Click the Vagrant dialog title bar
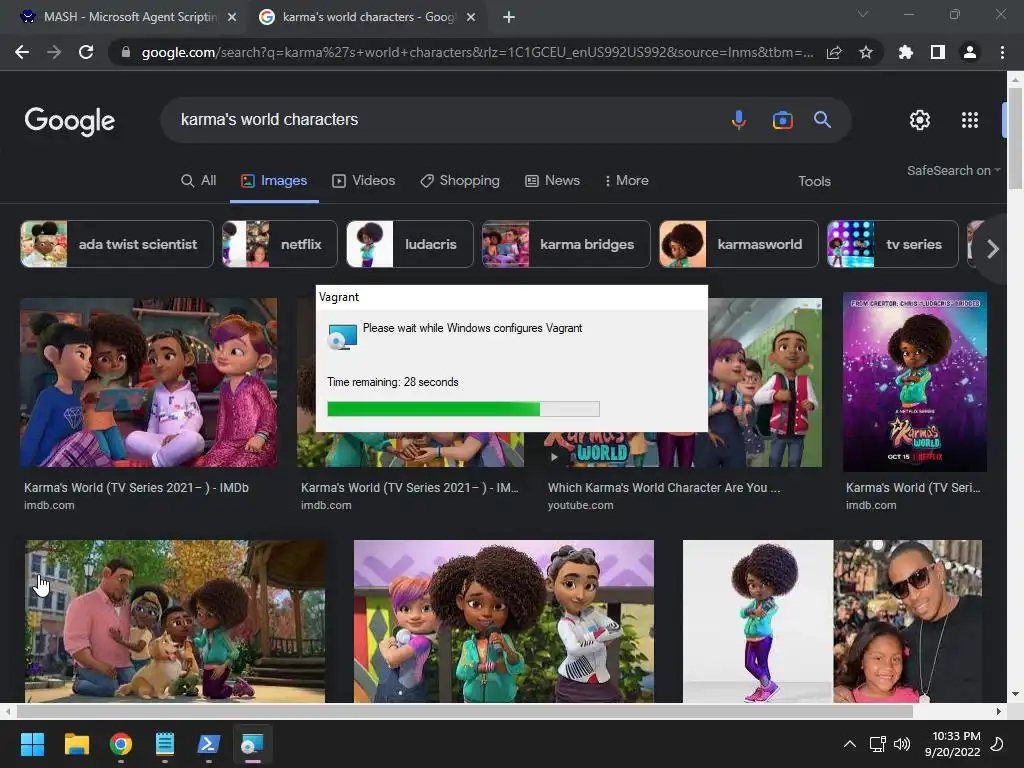 511,297
